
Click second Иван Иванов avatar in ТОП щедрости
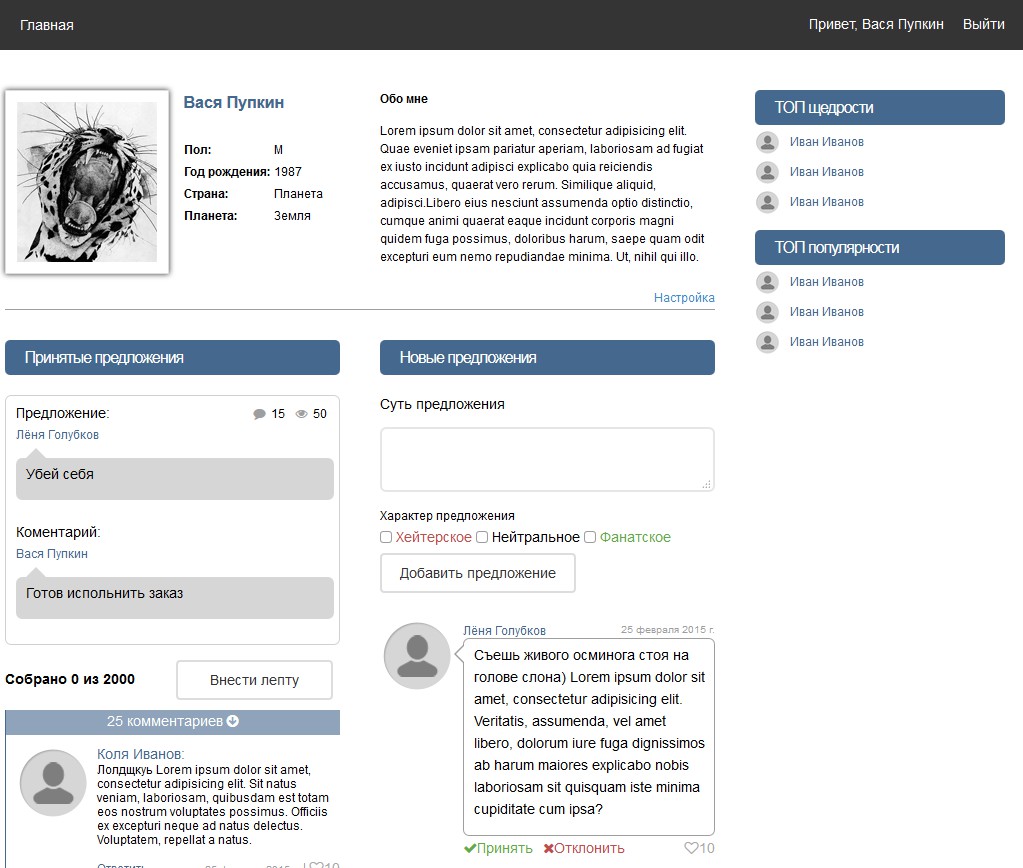pos(767,172)
